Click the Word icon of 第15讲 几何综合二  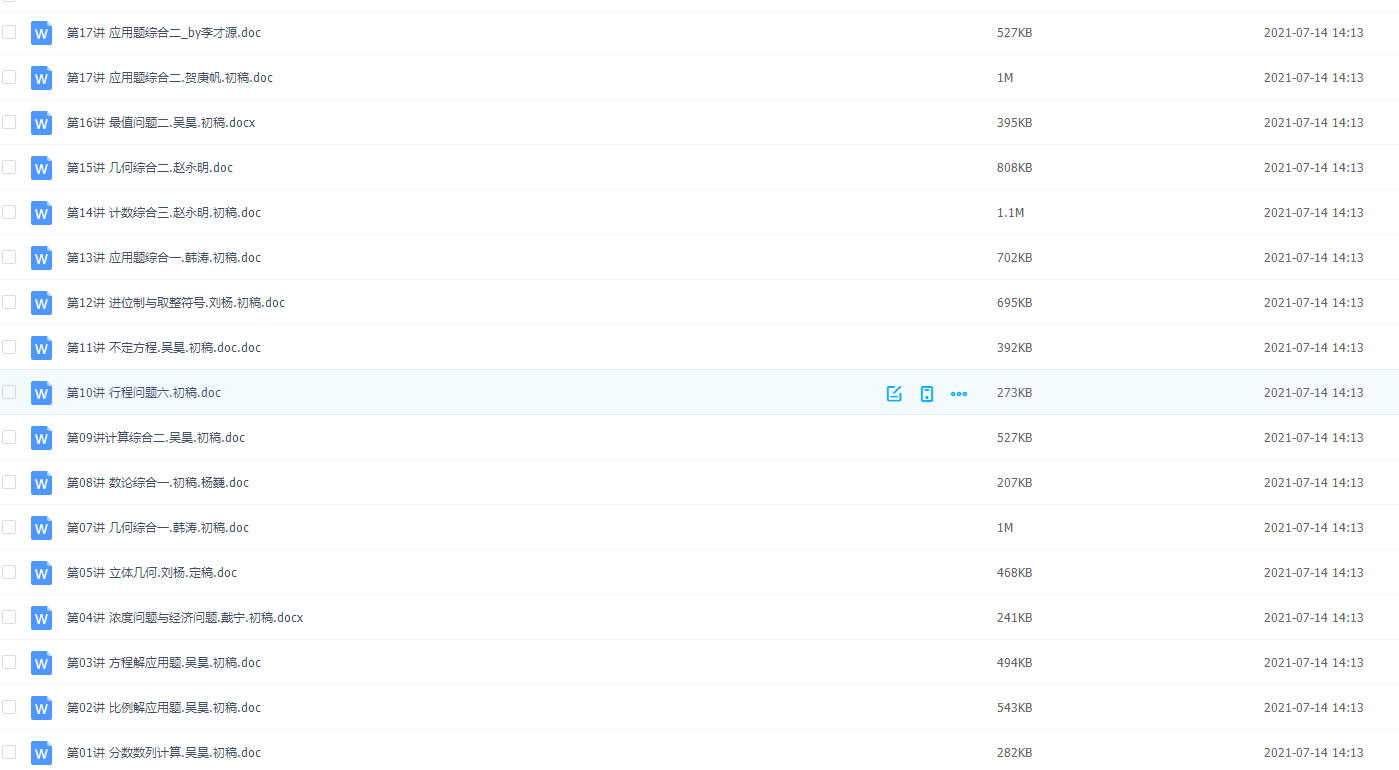coord(41,168)
